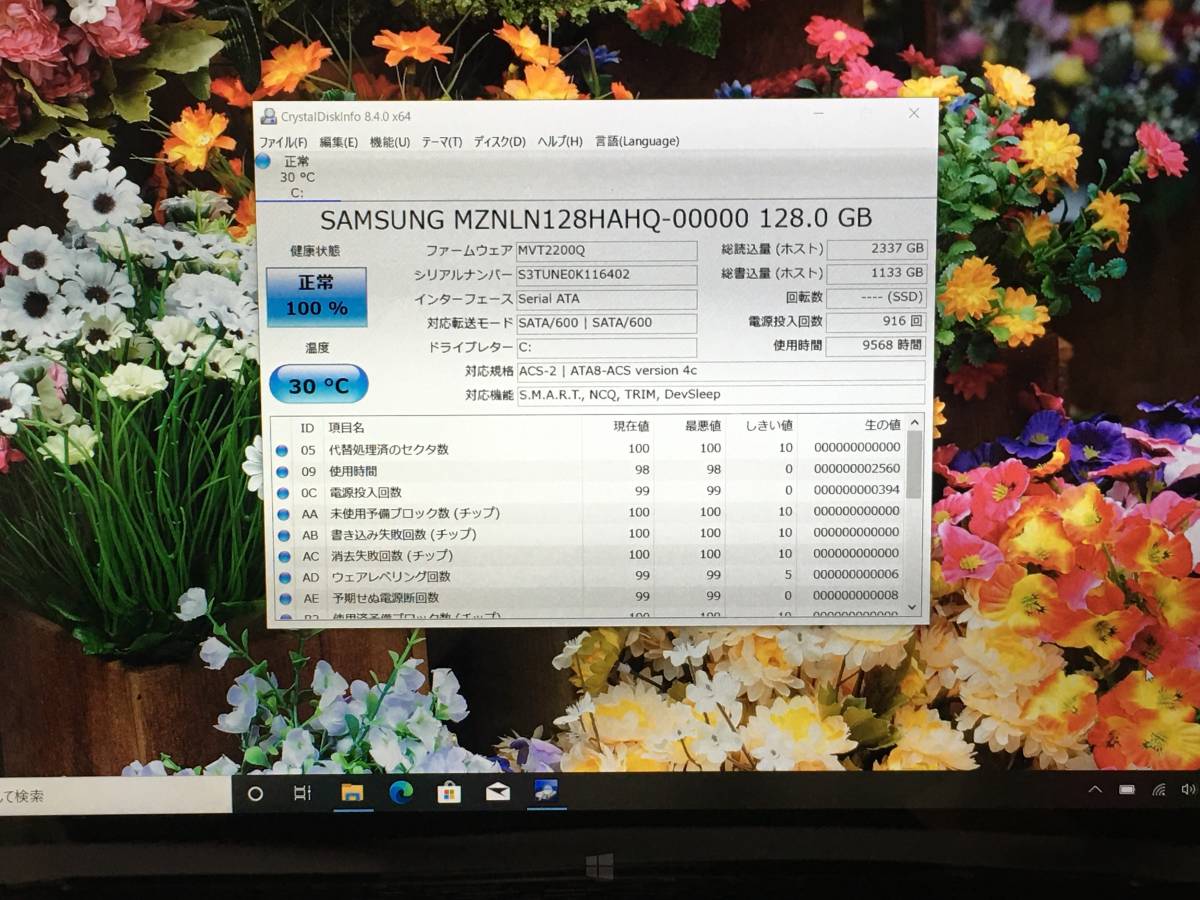This screenshot has width=1200, height=900.
Task: Open the Microsoft Store taskbar icon
Action: pyautogui.click(x=447, y=792)
